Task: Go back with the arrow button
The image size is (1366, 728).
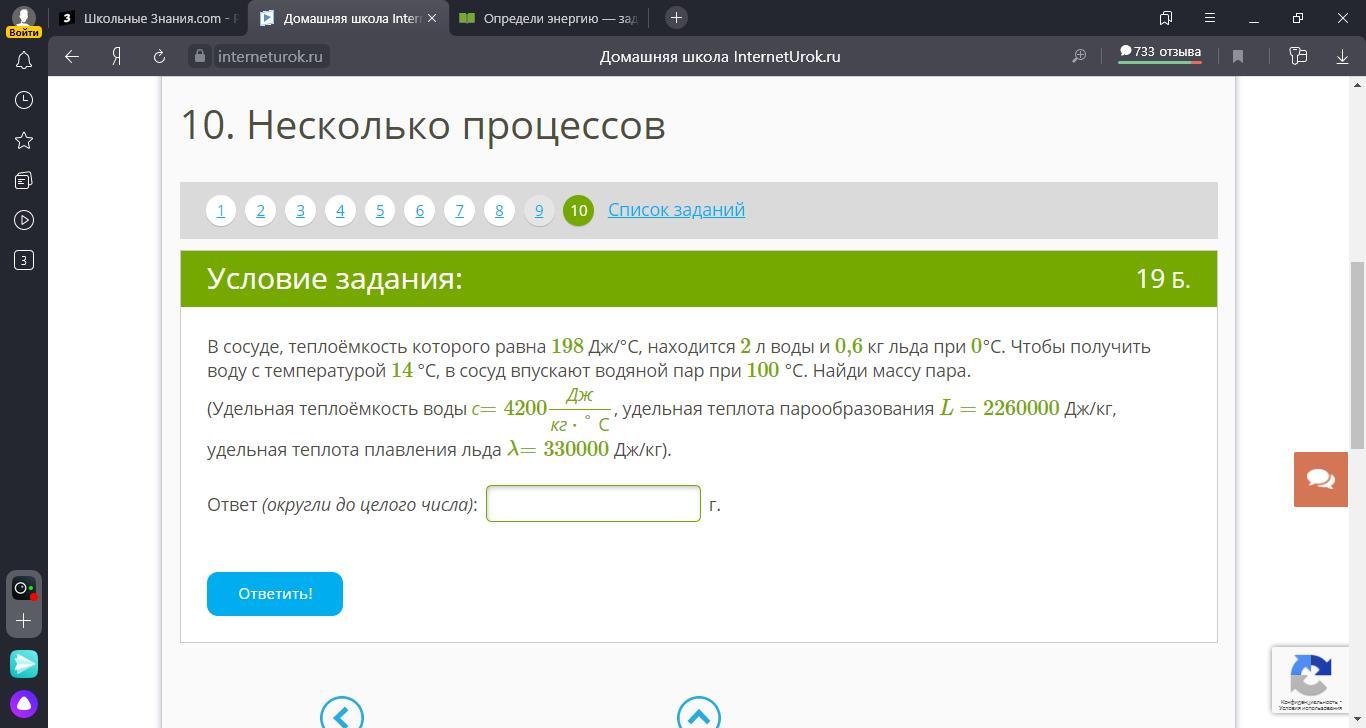Action: click(x=72, y=57)
